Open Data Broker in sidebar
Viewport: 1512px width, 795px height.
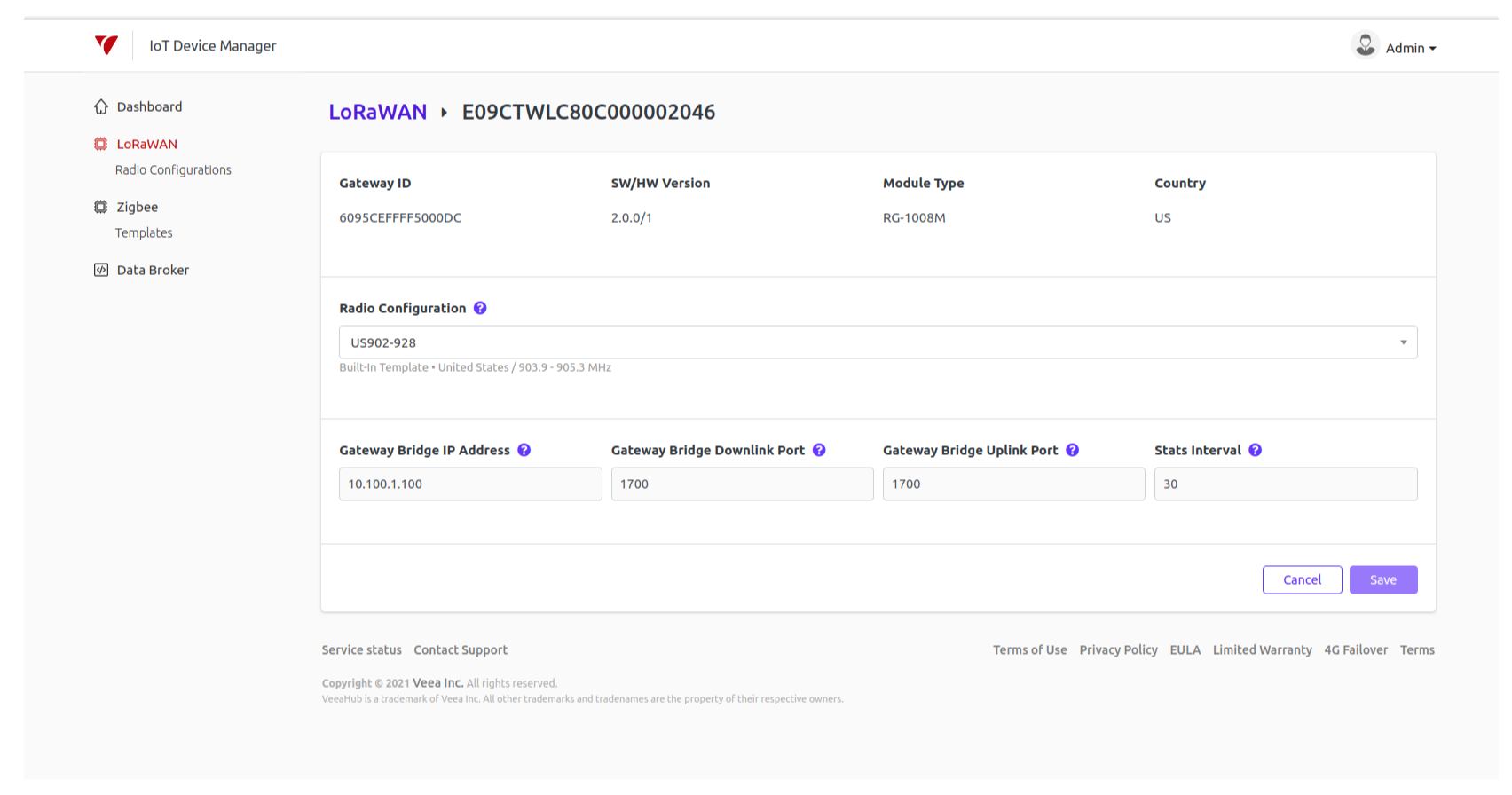coord(153,270)
